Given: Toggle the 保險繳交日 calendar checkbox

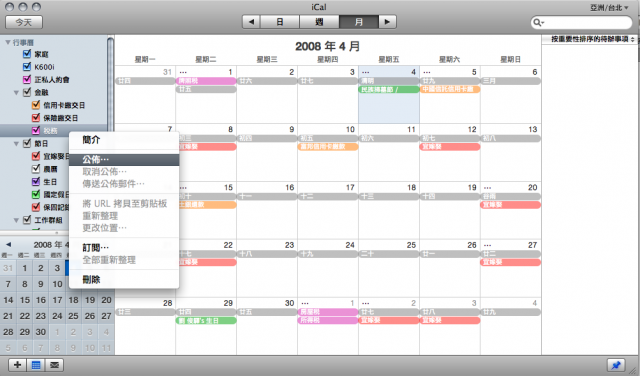Looking at the screenshot, I should coord(36,118).
